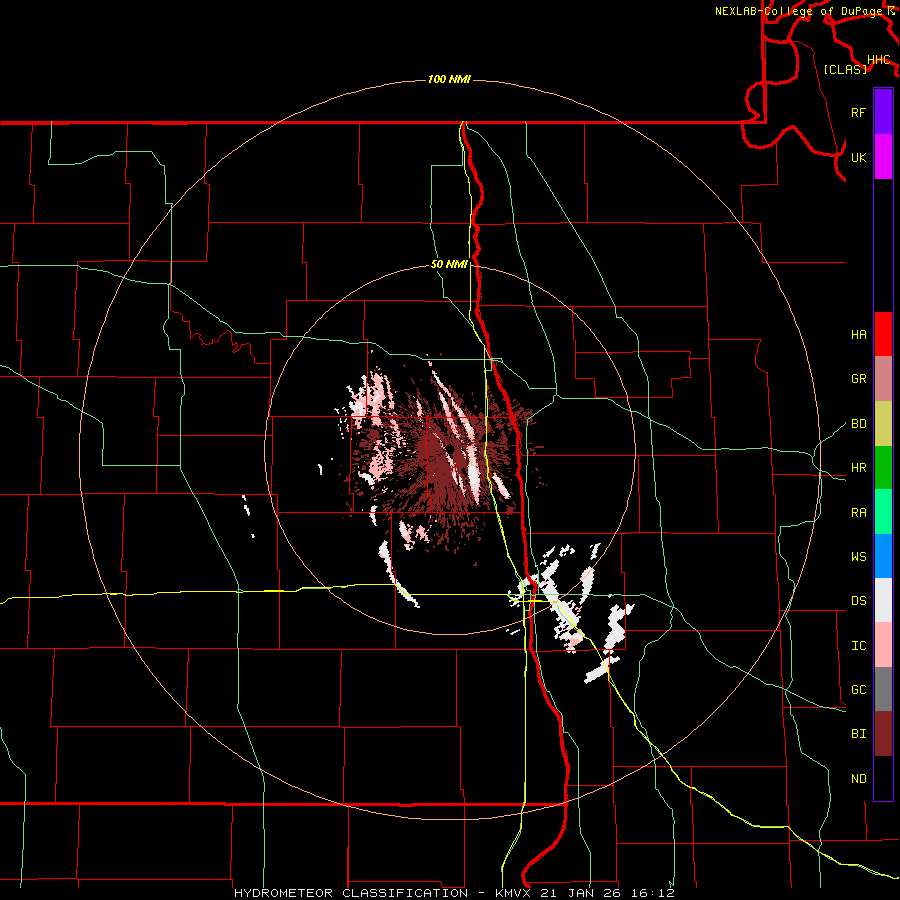900x900 pixels.
Task: Click the BI legend label
Action: point(859,734)
